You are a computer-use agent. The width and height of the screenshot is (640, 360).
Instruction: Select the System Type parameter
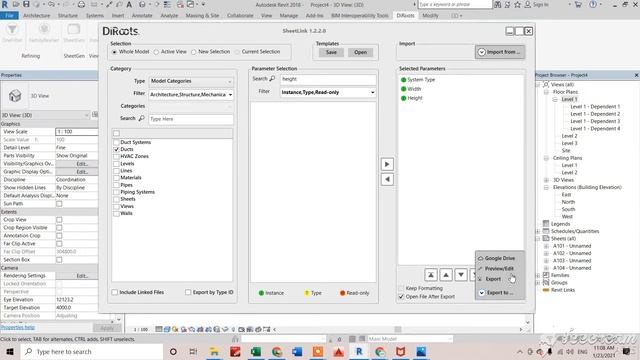point(421,80)
